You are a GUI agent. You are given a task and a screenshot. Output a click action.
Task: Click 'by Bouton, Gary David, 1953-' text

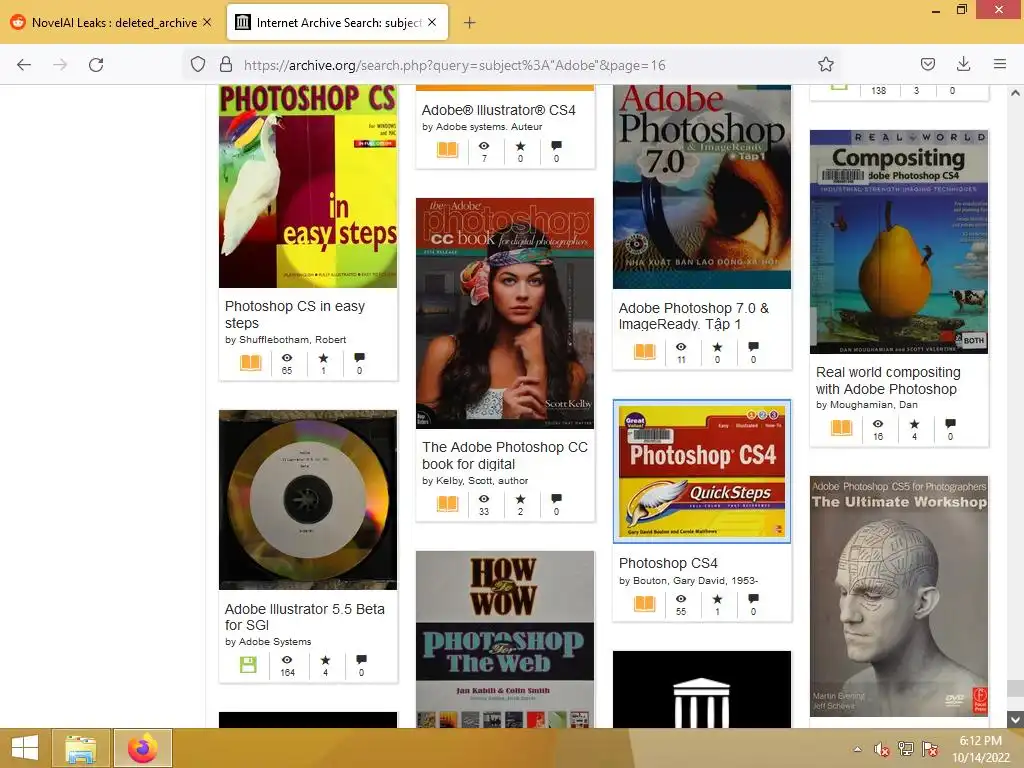[688, 581]
